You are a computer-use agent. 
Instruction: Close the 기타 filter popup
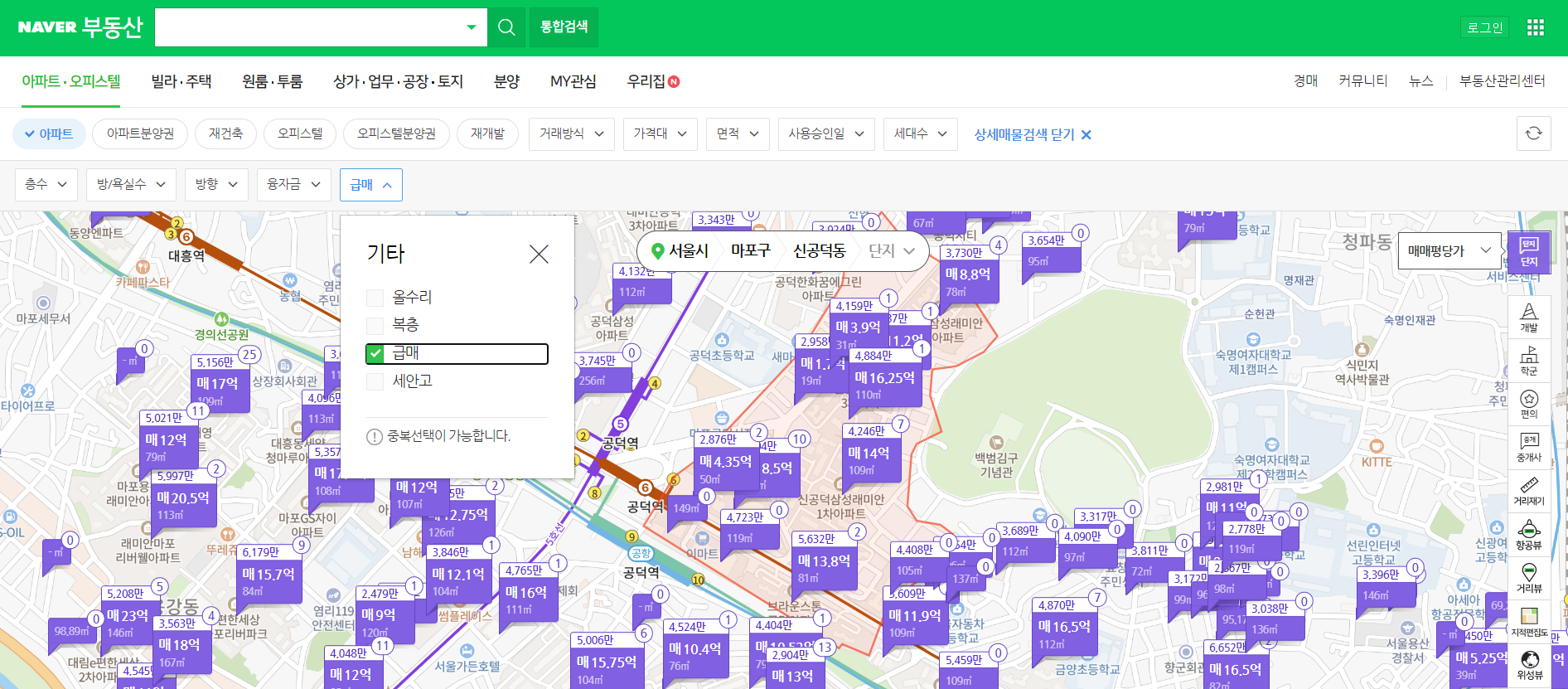(539, 254)
